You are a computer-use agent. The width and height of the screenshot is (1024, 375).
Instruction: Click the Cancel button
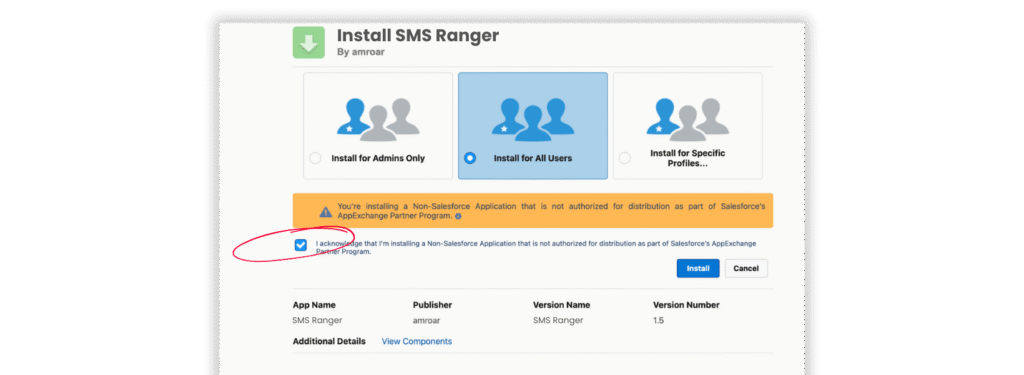(x=746, y=269)
